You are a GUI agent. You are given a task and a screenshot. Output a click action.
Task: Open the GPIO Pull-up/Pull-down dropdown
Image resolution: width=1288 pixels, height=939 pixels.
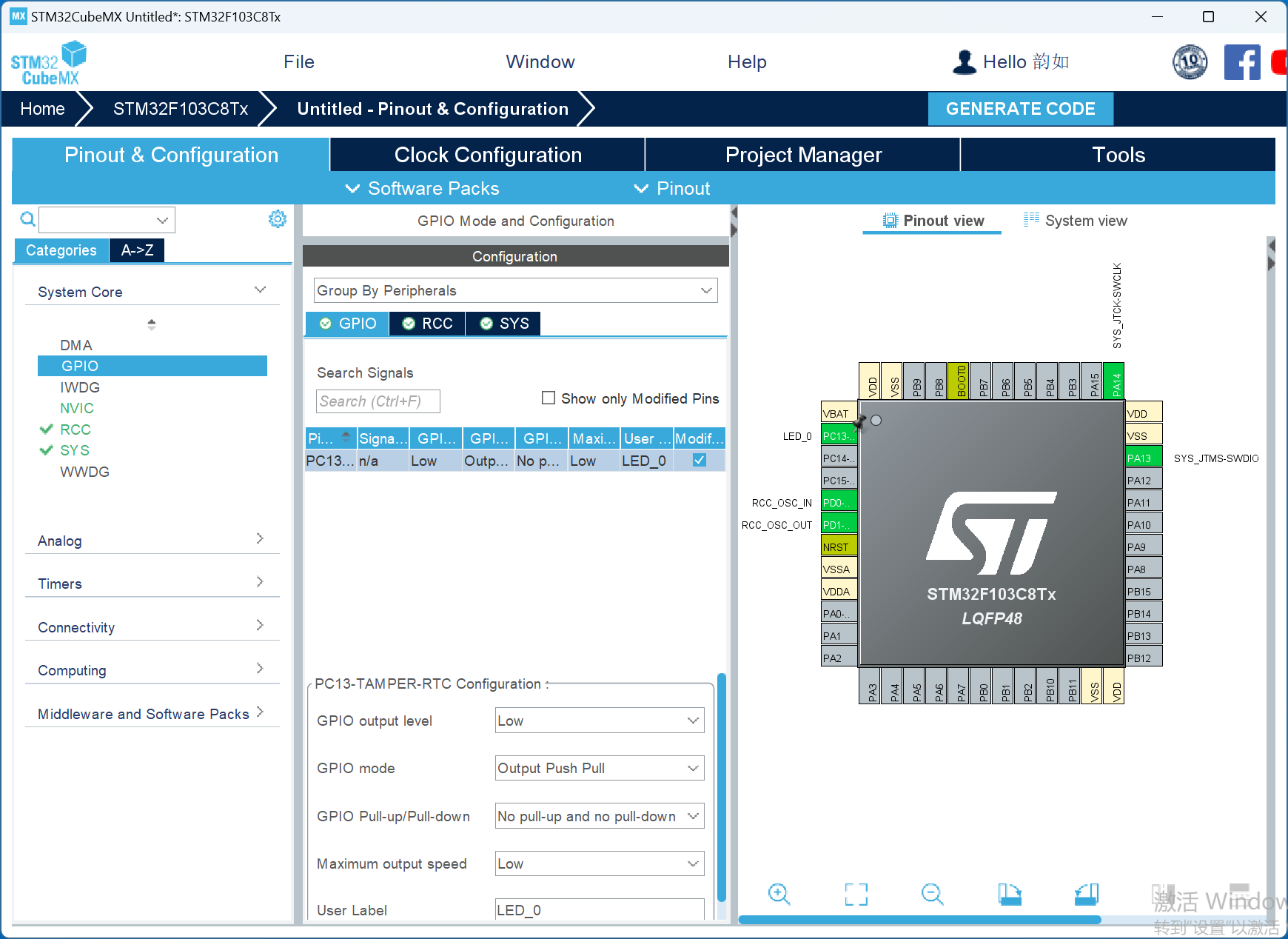coord(600,816)
